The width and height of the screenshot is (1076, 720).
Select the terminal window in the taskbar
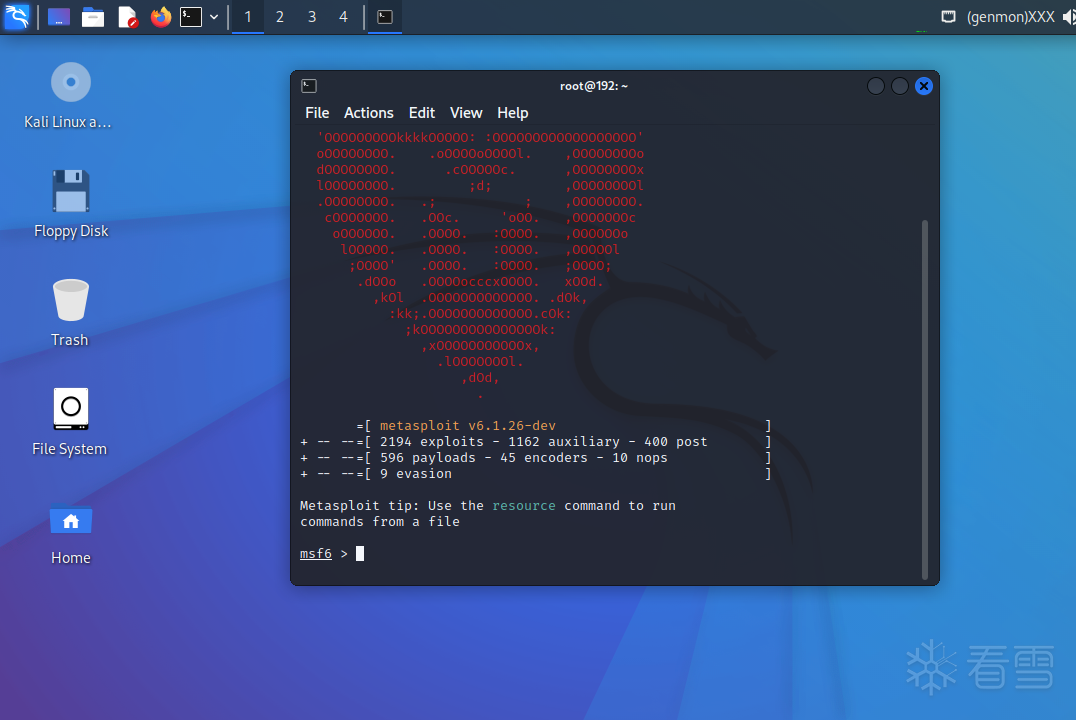(x=385, y=16)
